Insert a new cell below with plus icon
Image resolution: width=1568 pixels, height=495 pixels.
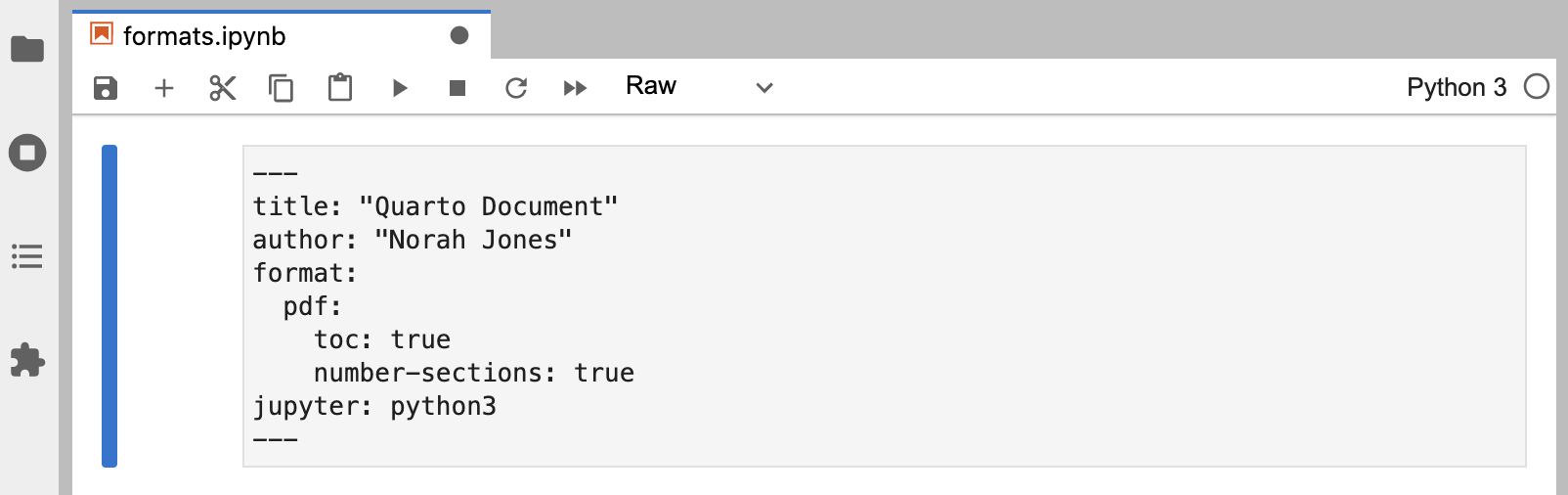(x=164, y=88)
